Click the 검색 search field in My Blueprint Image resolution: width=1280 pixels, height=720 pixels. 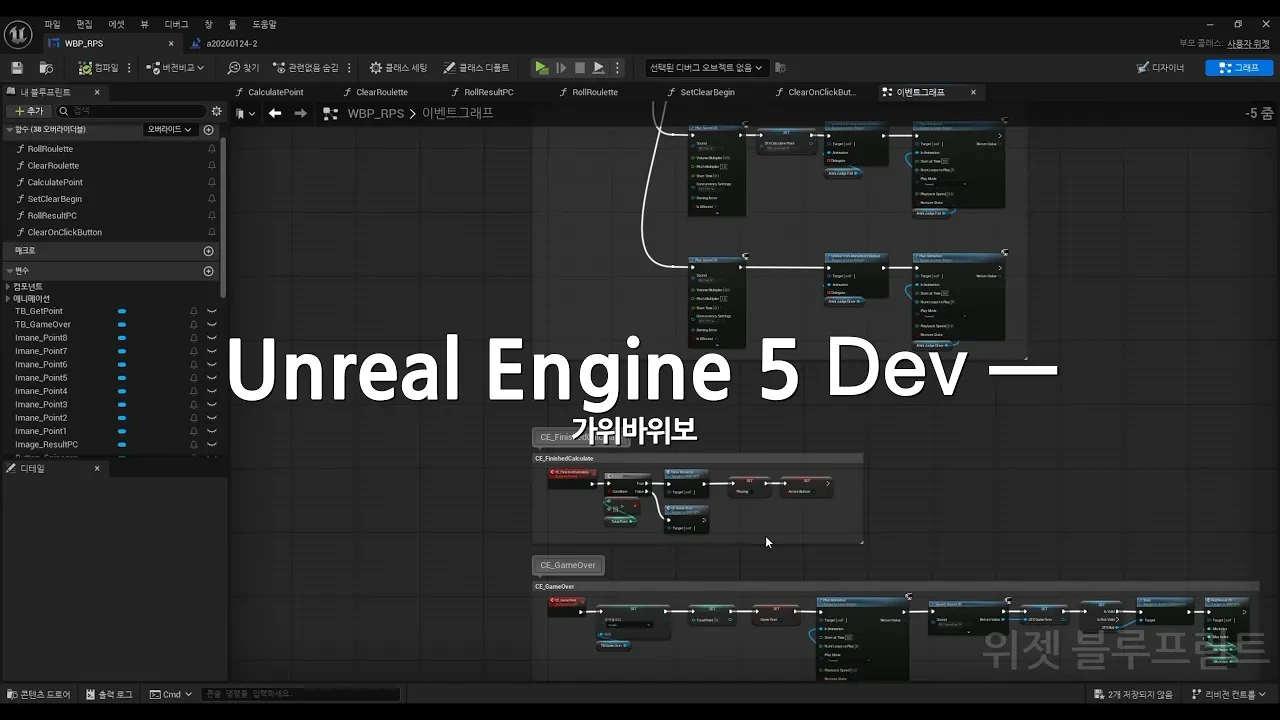[130, 111]
